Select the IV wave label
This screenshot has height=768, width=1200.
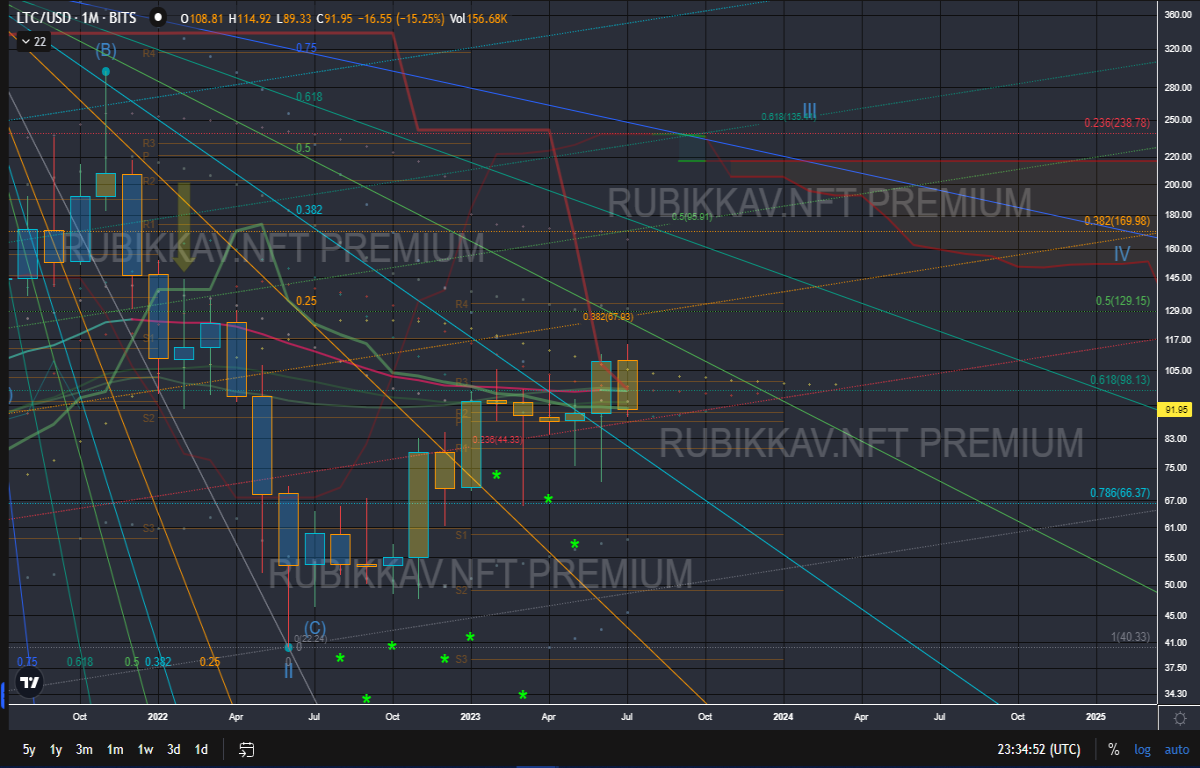click(1122, 255)
